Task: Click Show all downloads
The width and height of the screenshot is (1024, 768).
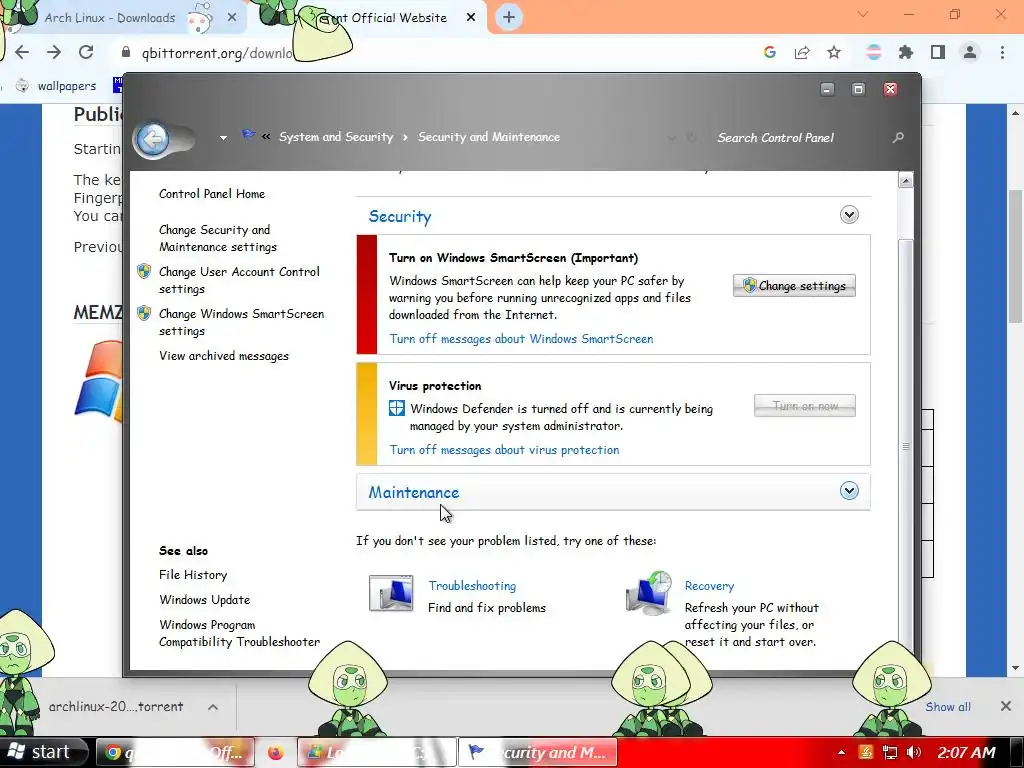Action: [x=948, y=707]
